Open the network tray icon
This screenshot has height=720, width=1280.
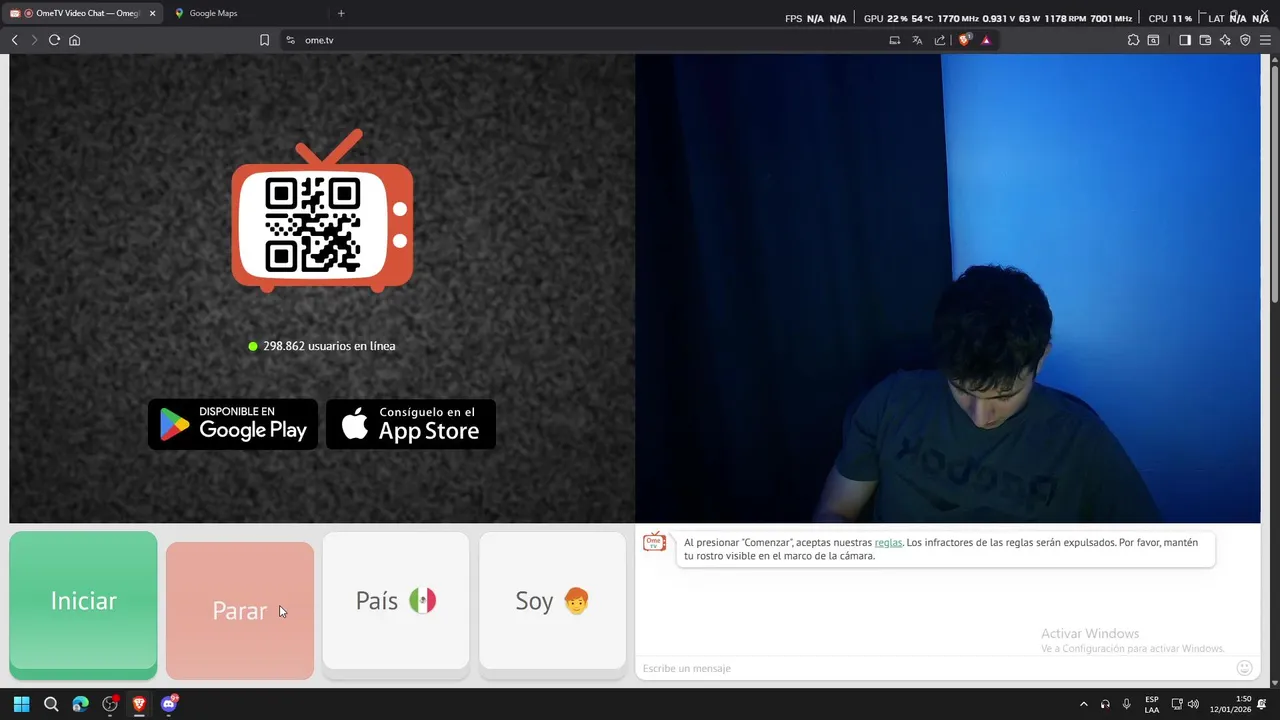[1177, 704]
